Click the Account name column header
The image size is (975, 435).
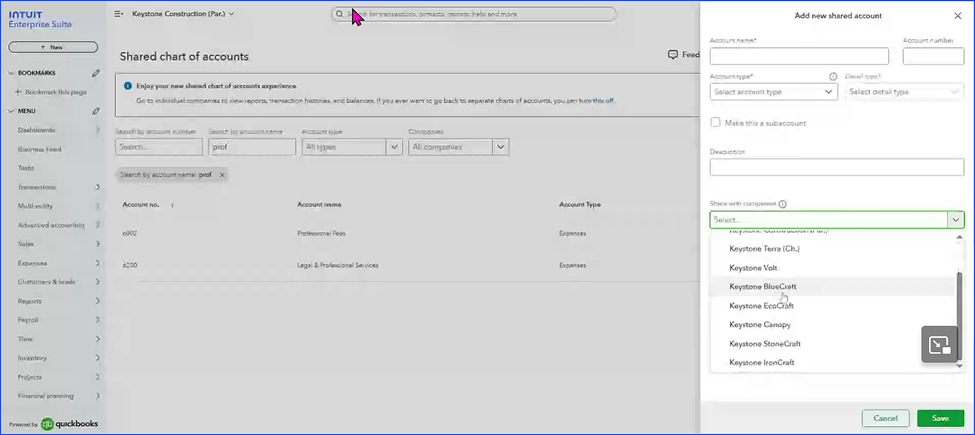(320, 204)
